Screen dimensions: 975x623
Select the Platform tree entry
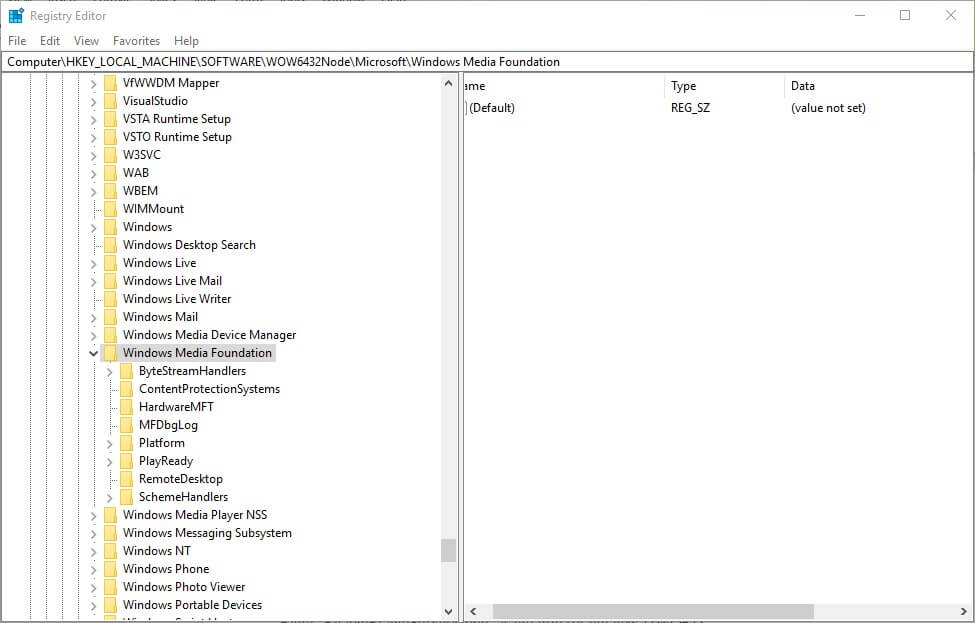162,443
